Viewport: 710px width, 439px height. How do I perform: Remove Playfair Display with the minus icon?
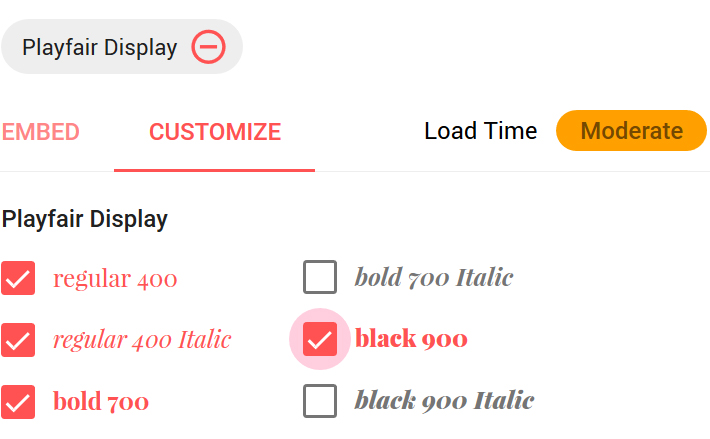(x=208, y=47)
